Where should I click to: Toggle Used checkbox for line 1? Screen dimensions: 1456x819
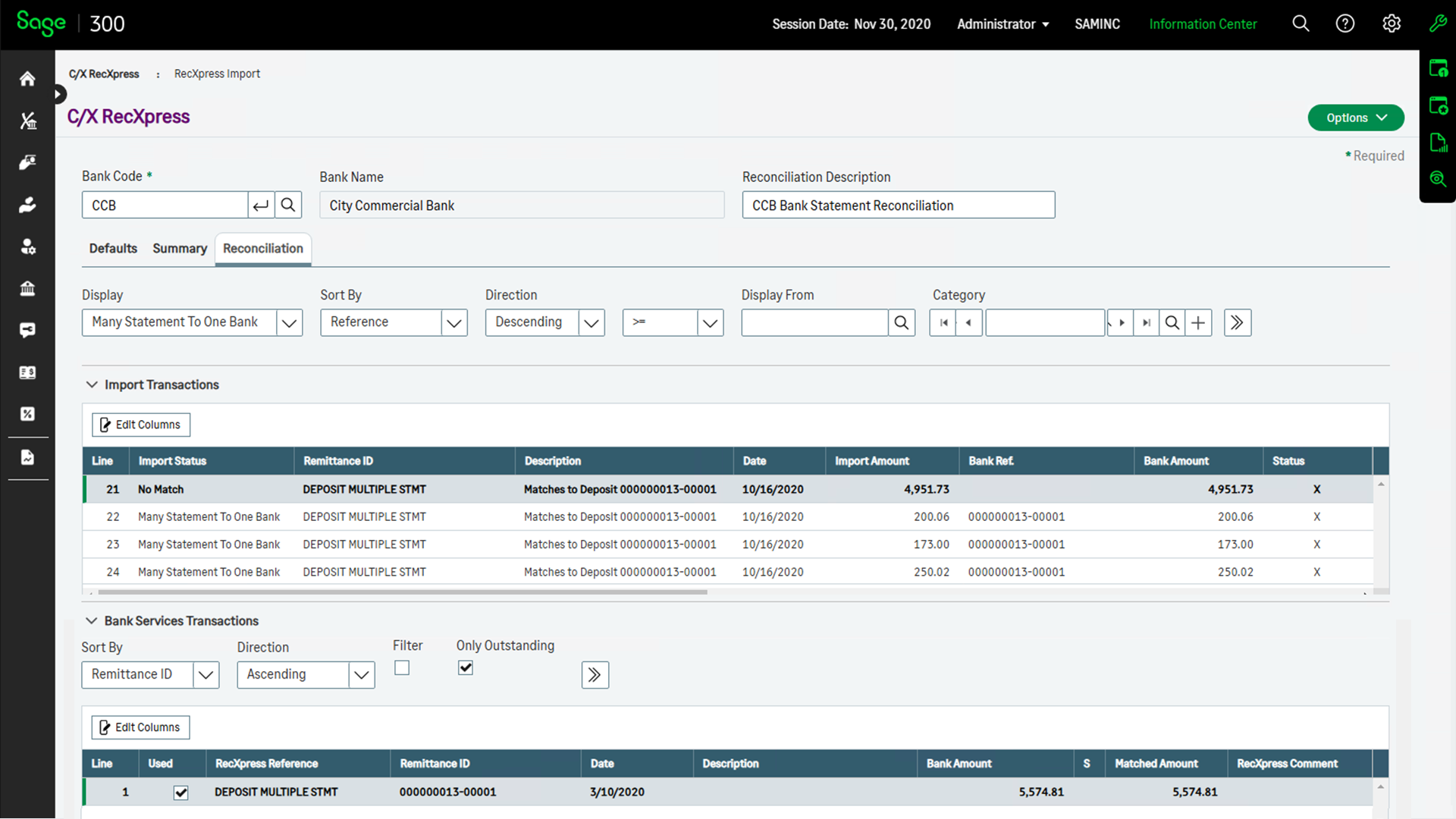point(180,792)
